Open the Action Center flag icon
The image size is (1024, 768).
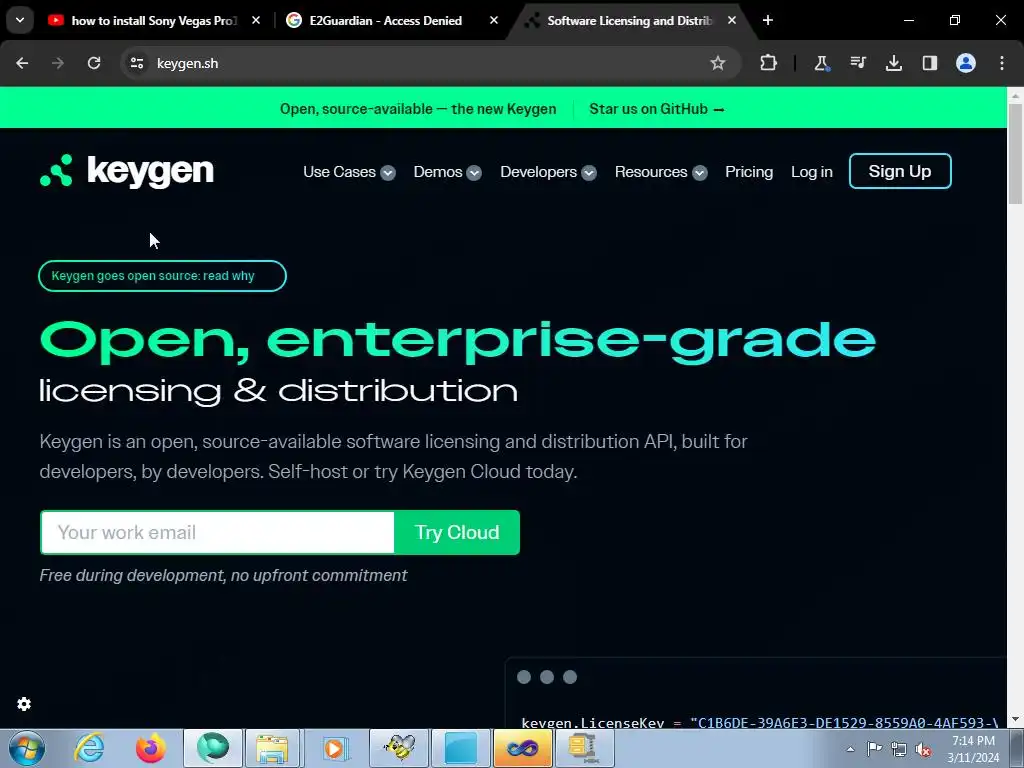(874, 749)
